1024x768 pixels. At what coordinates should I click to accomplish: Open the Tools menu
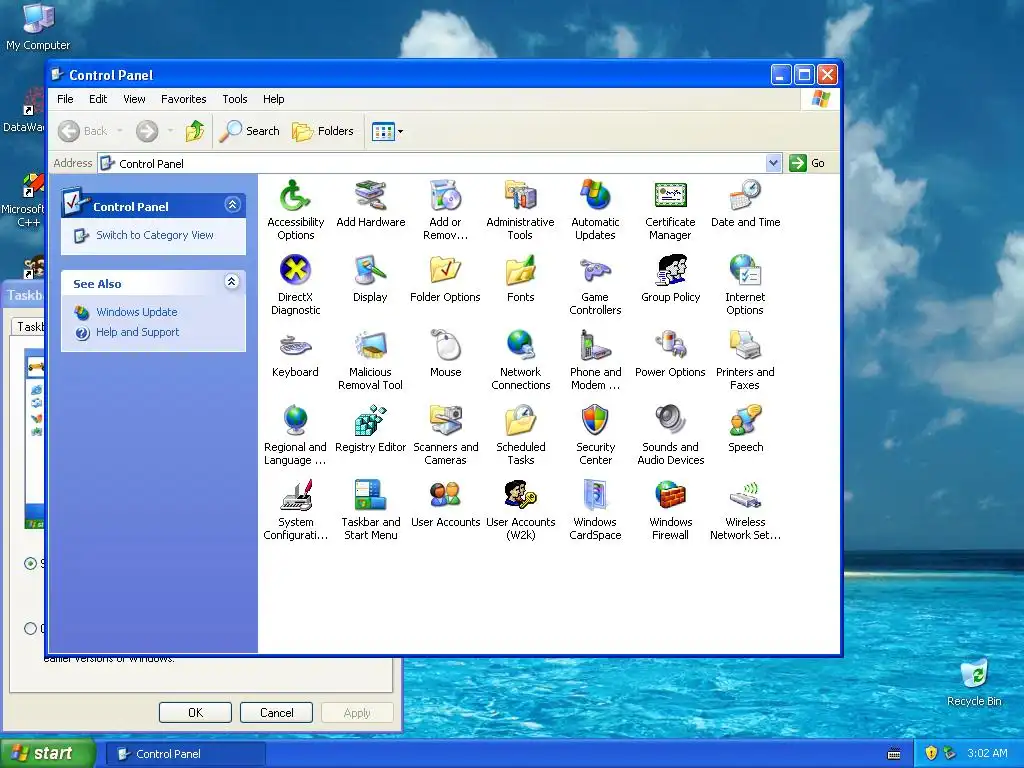(234, 99)
